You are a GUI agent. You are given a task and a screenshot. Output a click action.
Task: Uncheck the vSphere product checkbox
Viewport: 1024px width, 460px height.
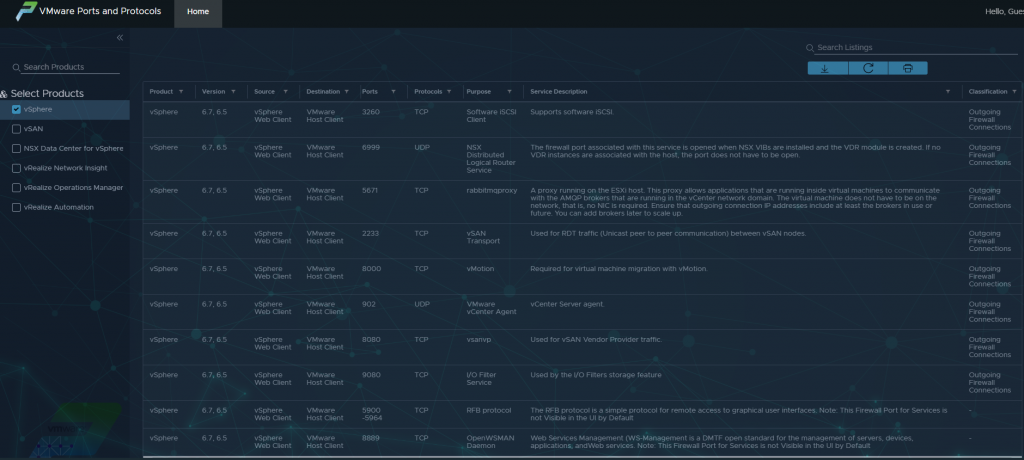(x=16, y=110)
